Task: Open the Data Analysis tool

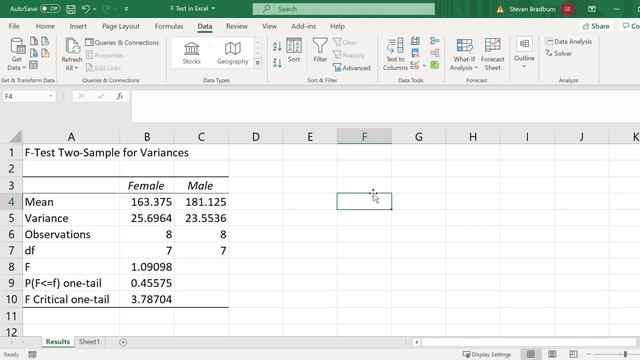Action: click(x=569, y=42)
